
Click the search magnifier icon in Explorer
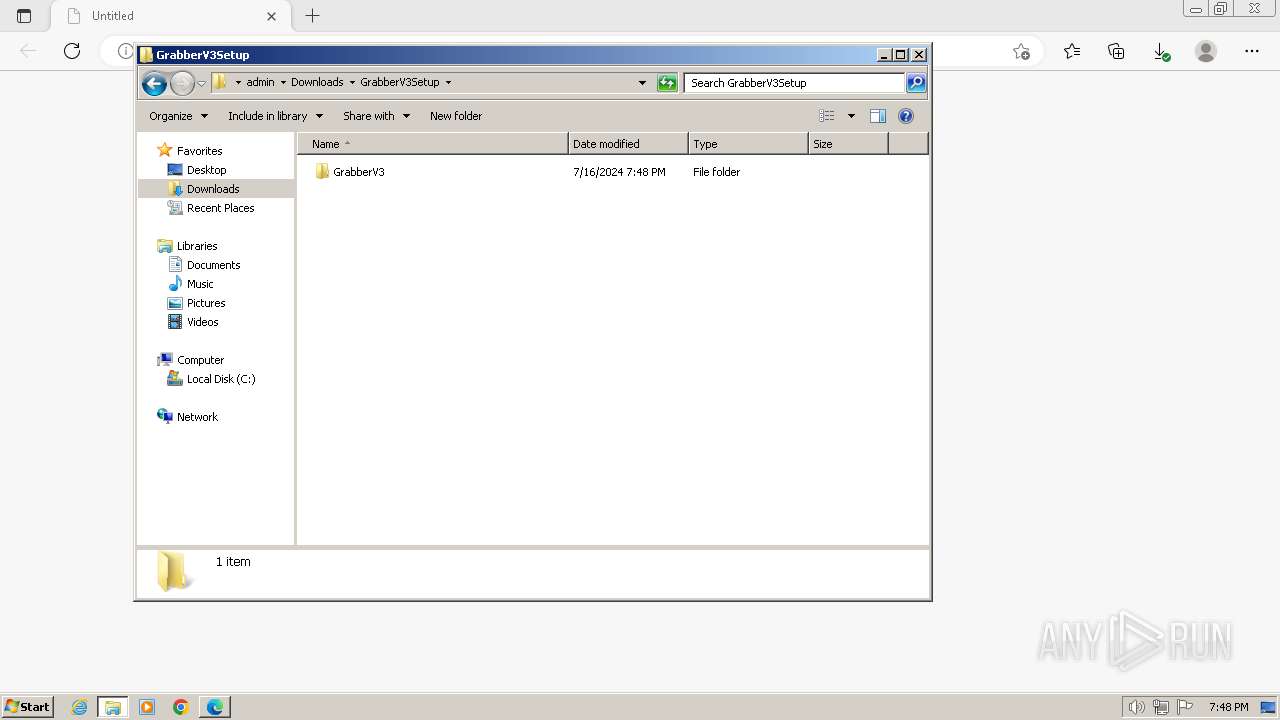tap(916, 83)
